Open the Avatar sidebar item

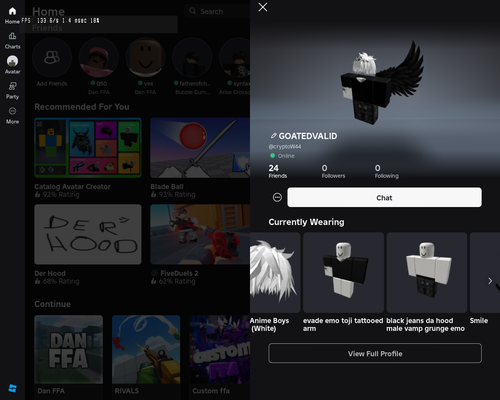pyautogui.click(x=12, y=65)
